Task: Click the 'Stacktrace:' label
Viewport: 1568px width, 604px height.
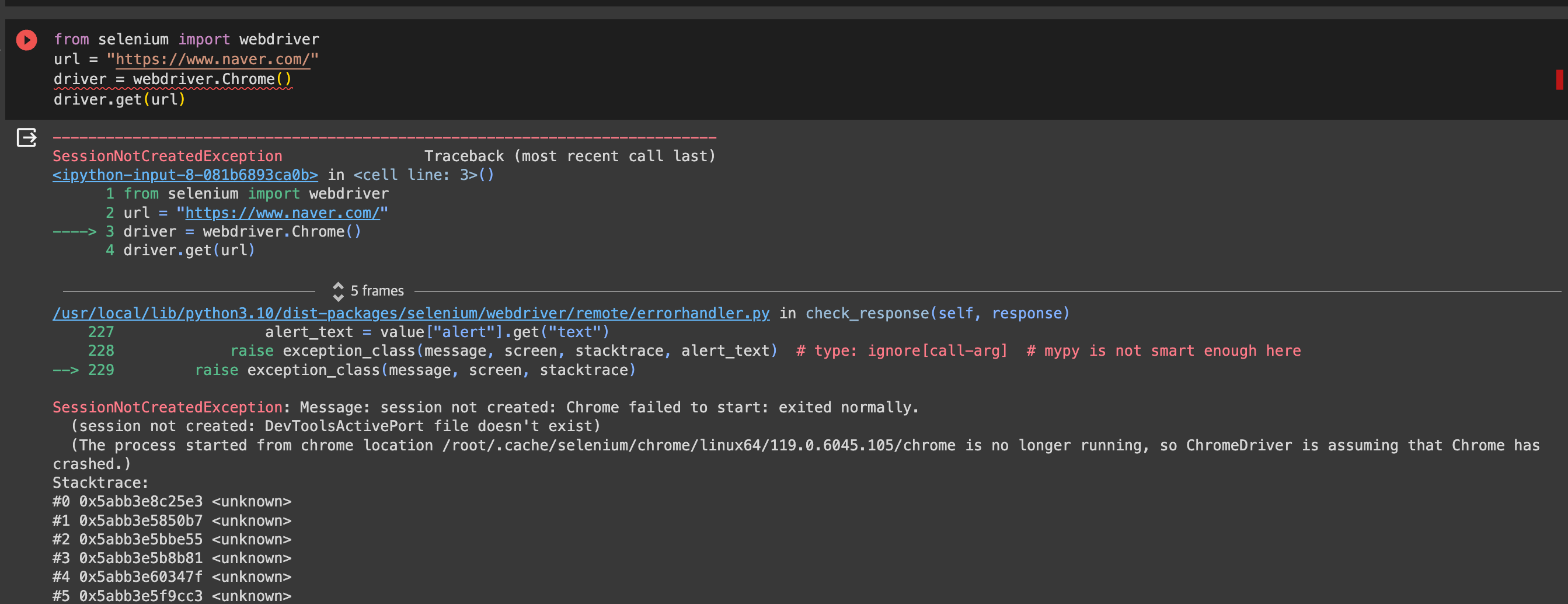Action: point(100,483)
